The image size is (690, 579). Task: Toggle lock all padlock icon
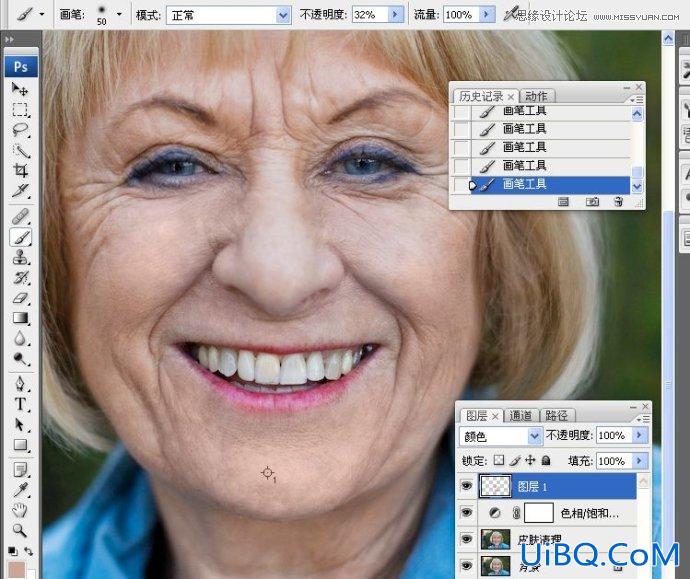[546, 460]
